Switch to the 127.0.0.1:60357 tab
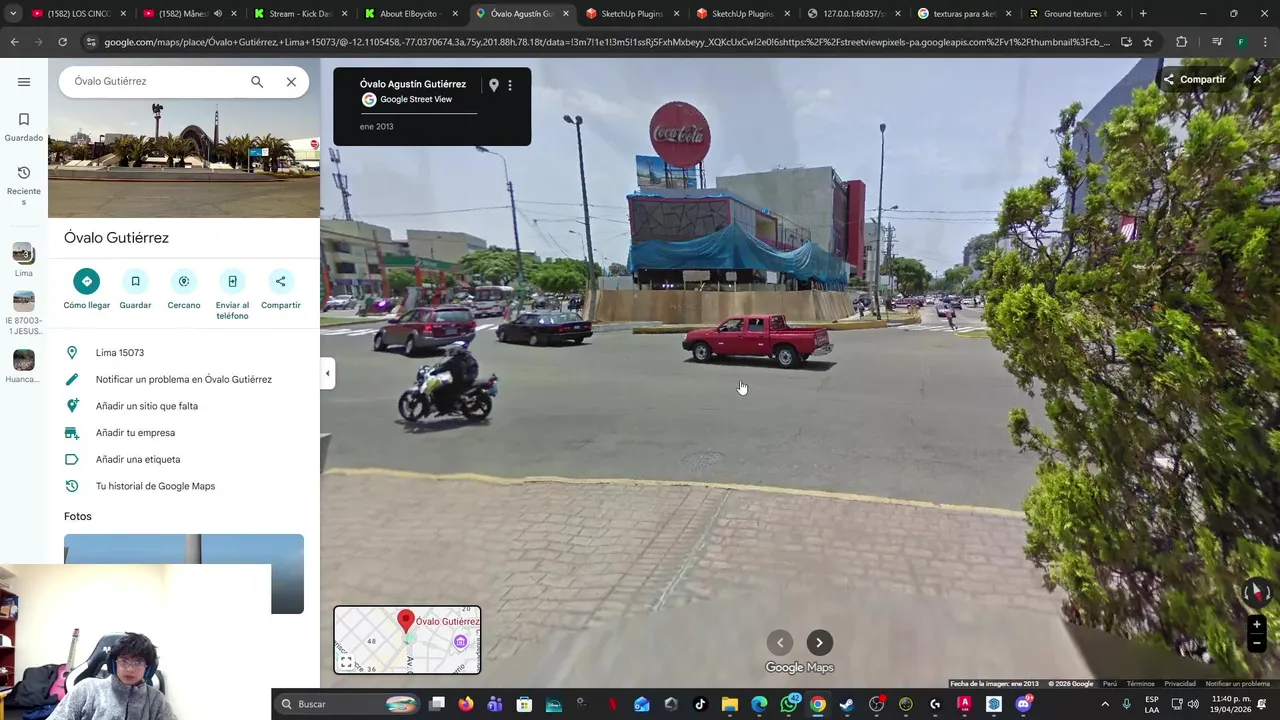This screenshot has width=1280, height=720. pyautogui.click(x=852, y=14)
